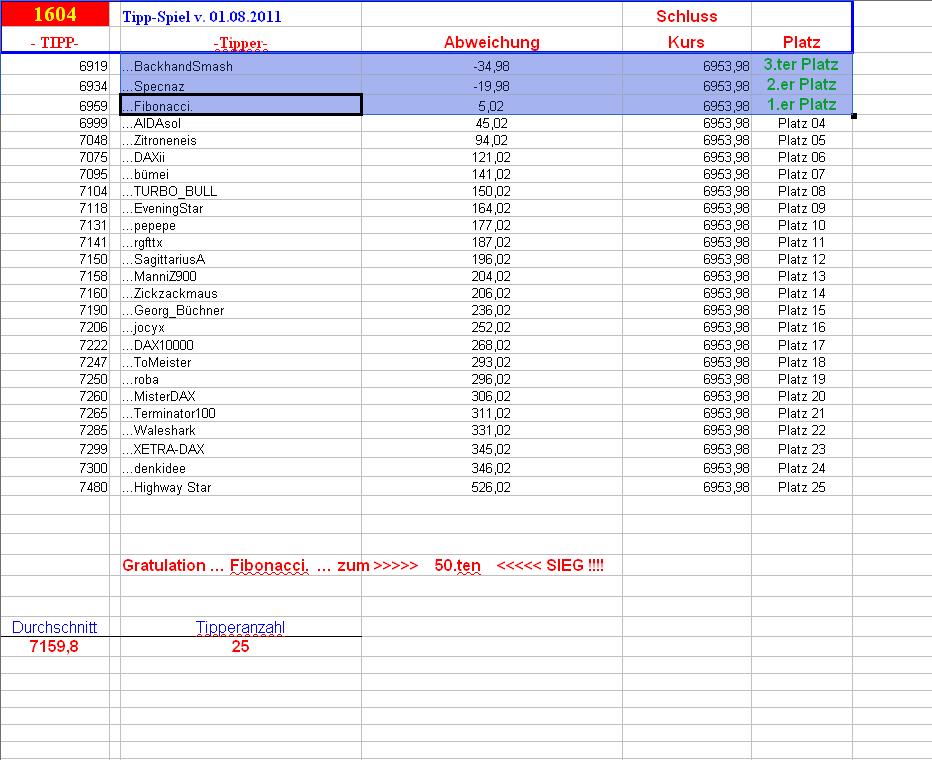Select the jocyx tipper cell
Screen dimensions: 932x760
pyautogui.click(x=241, y=327)
